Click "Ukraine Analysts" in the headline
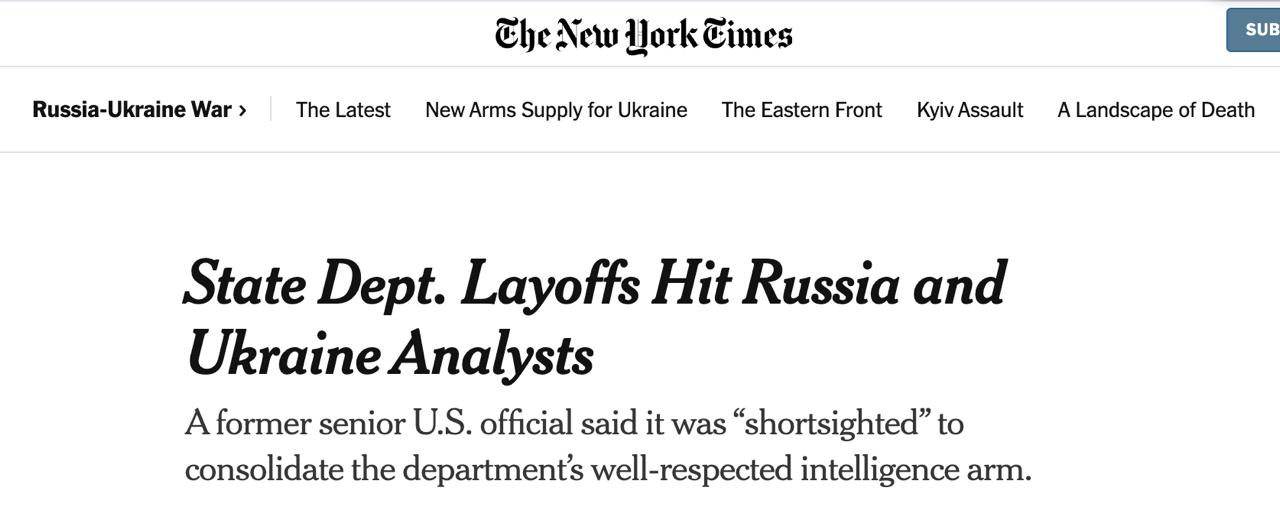The height and width of the screenshot is (517, 1280). click(390, 354)
